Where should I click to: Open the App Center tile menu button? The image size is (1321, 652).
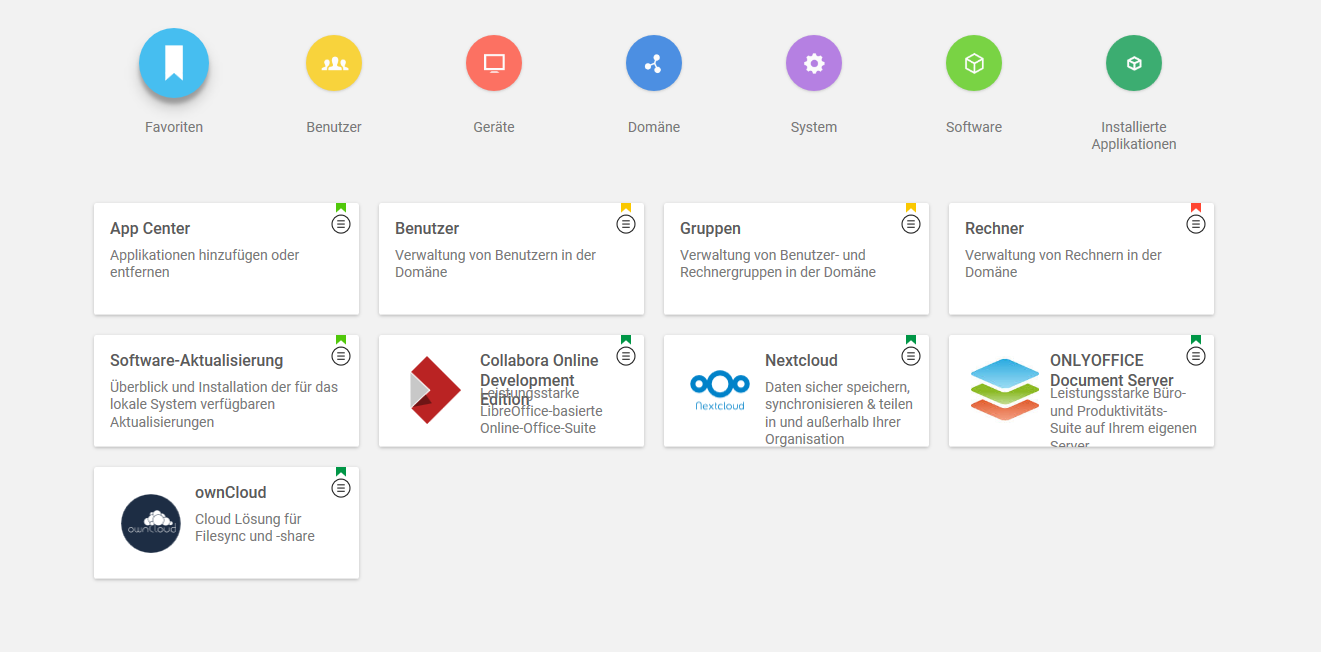click(341, 224)
